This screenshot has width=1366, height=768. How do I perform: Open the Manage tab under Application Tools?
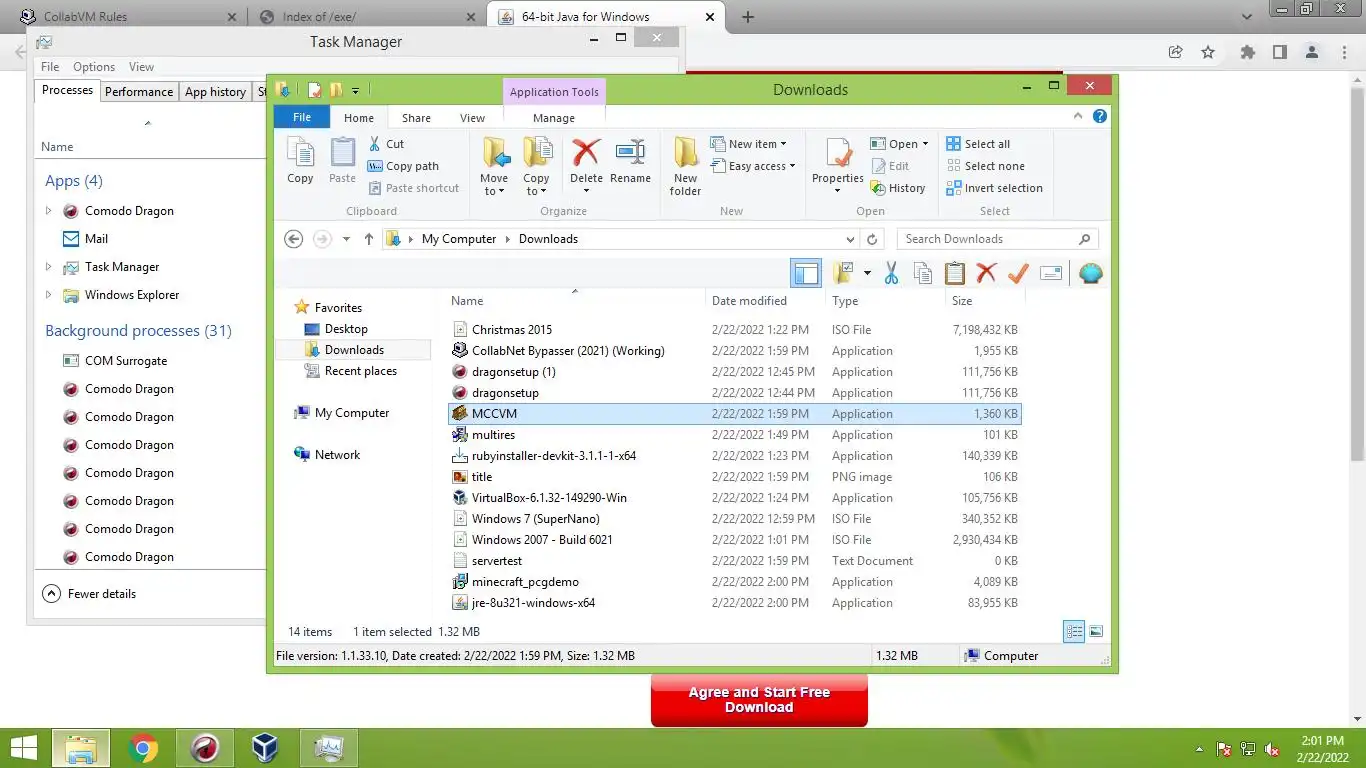[554, 118]
